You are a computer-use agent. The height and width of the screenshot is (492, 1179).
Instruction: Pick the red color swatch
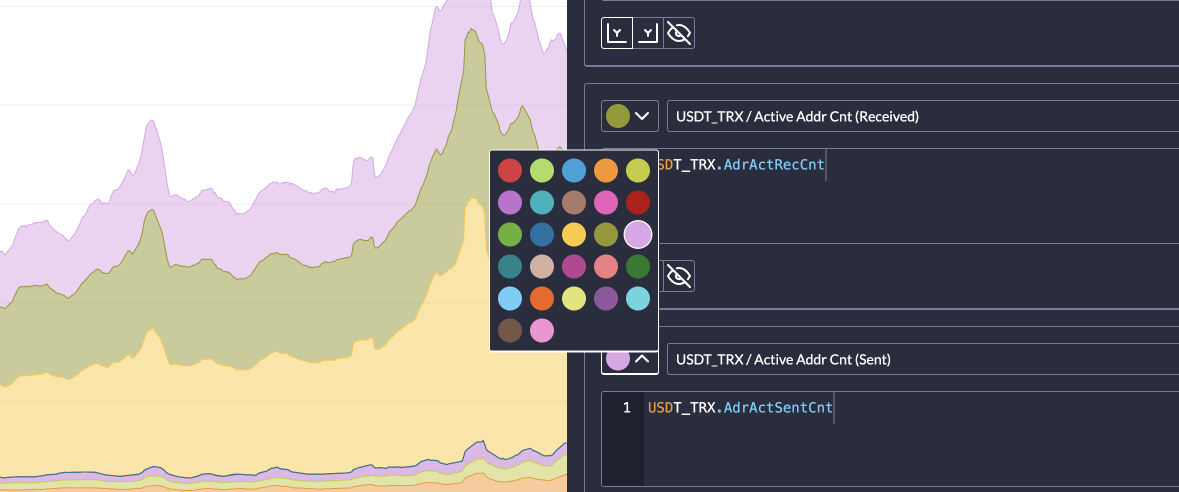click(x=510, y=171)
